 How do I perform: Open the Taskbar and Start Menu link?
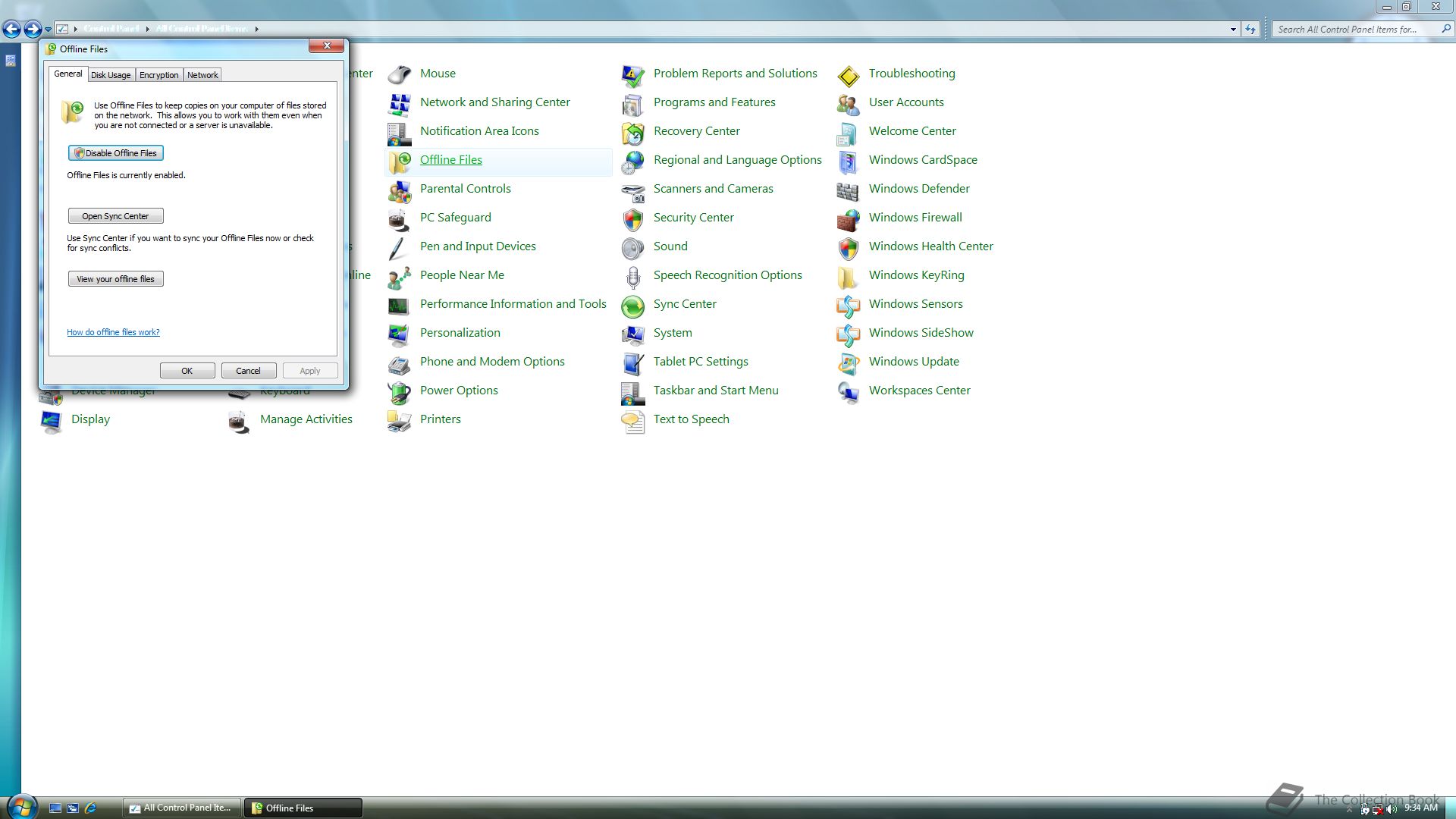716,391
